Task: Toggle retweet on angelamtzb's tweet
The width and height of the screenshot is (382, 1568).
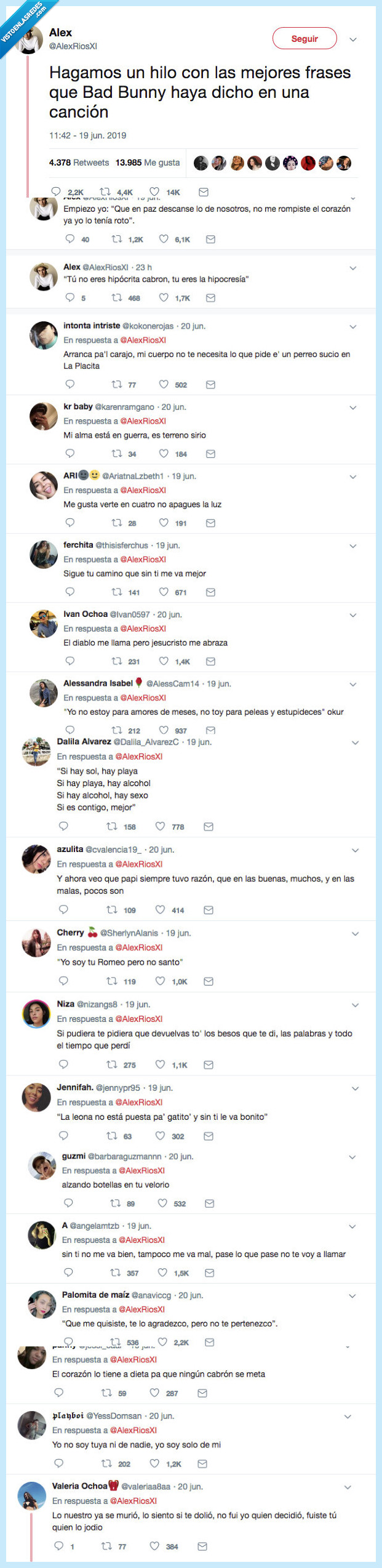Action: 115,1272
